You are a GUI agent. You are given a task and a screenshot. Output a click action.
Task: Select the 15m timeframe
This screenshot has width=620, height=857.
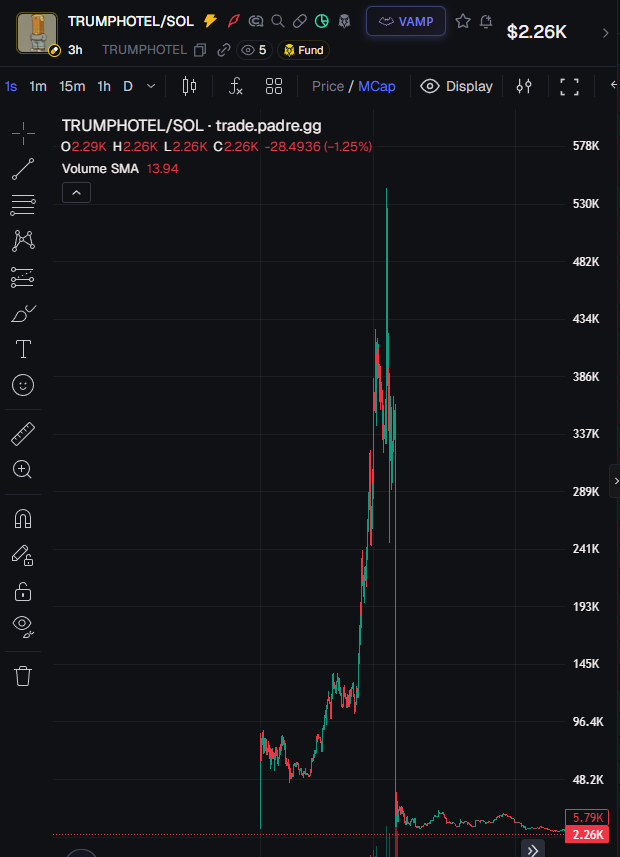click(x=72, y=86)
